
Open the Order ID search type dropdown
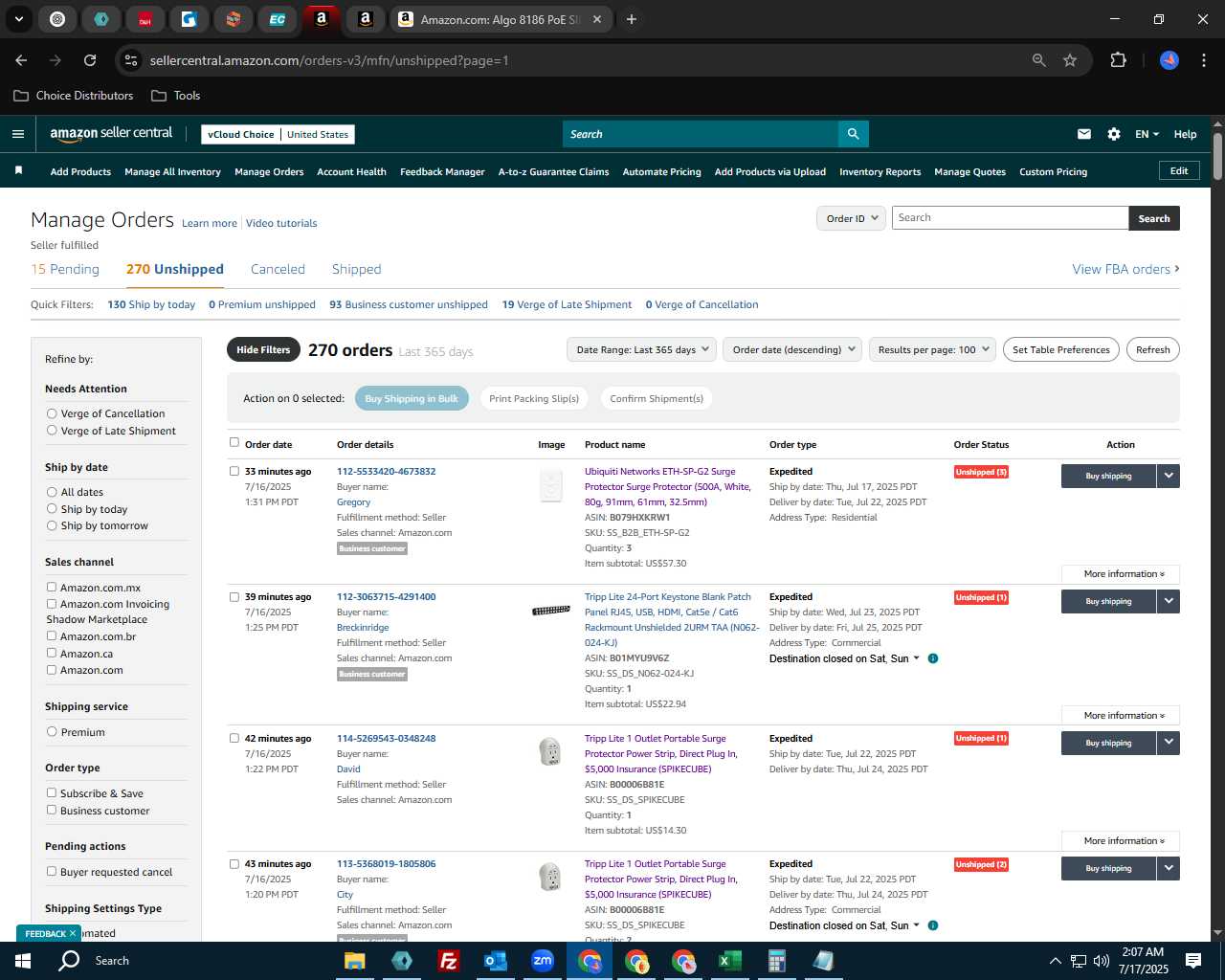pyautogui.click(x=851, y=218)
